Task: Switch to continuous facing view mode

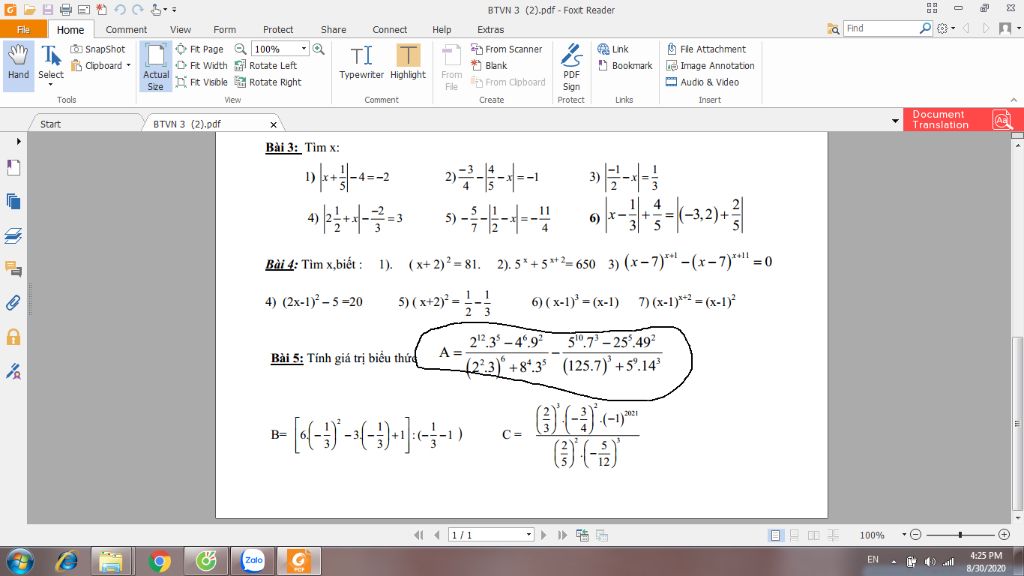Action: (833, 535)
